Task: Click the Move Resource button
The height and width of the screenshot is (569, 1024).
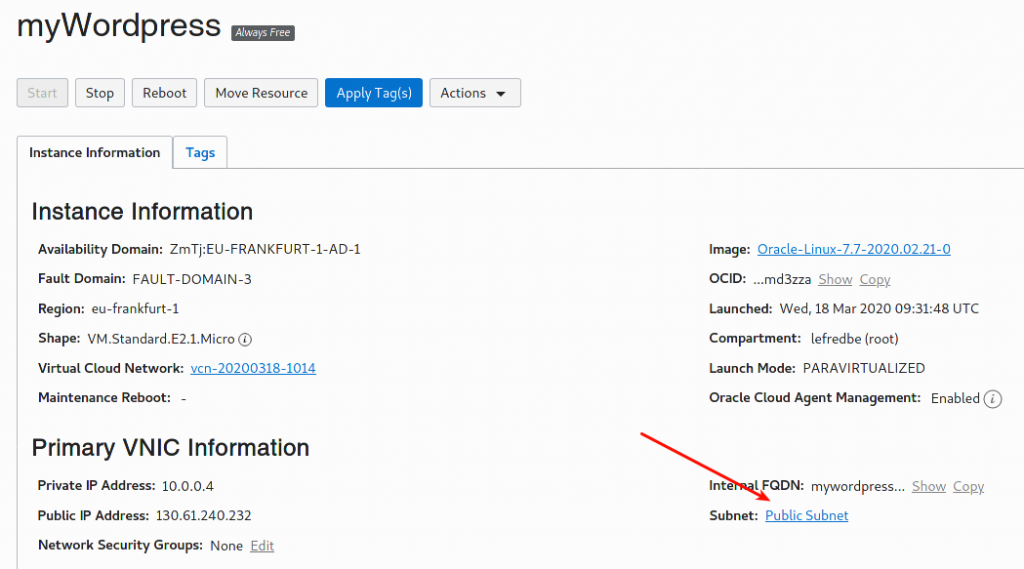Action: pyautogui.click(x=261, y=93)
